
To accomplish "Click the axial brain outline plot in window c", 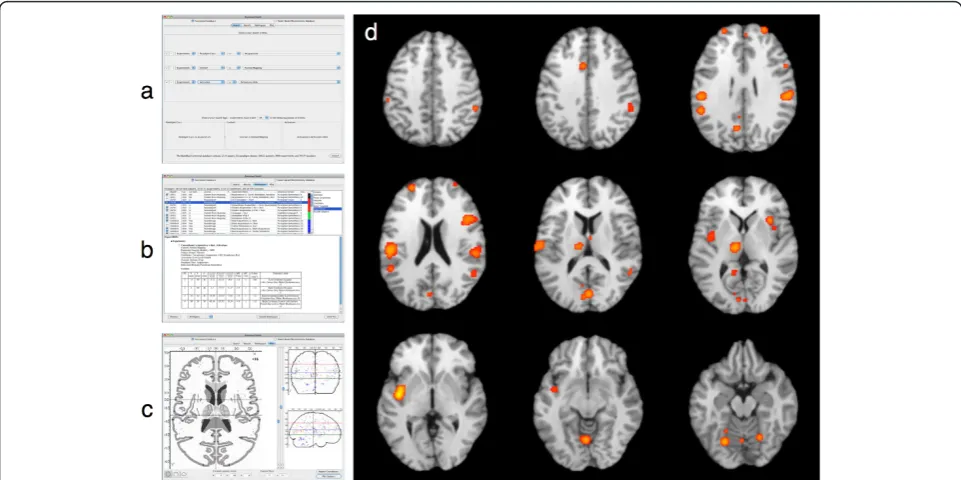I will 216,410.
